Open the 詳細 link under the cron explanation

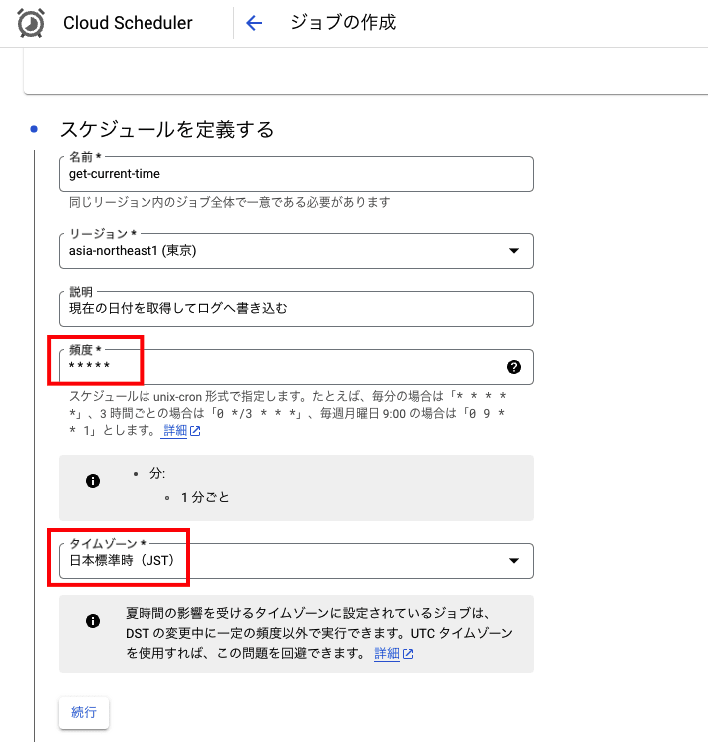point(175,431)
